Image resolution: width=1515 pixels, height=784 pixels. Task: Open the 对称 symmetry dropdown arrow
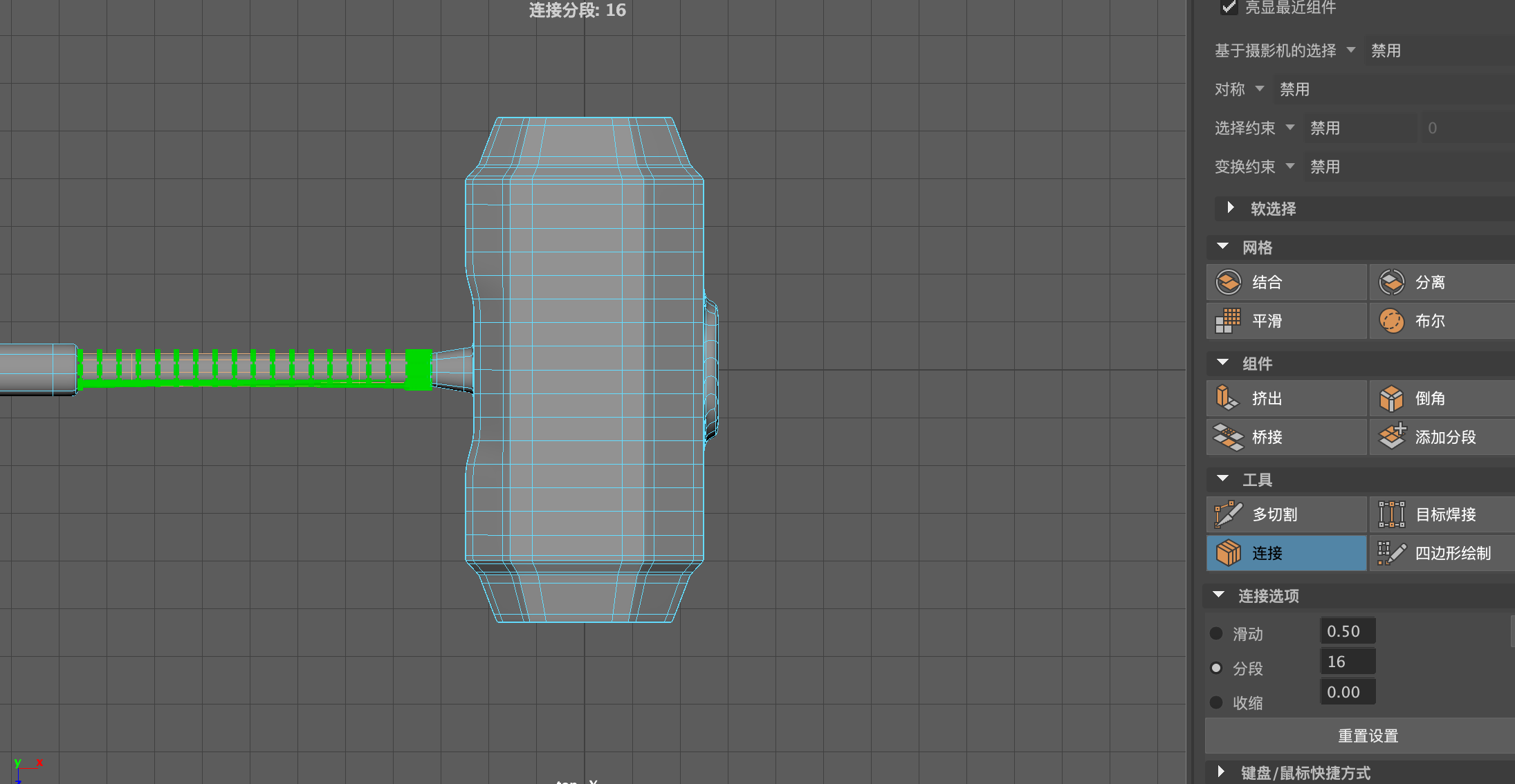point(1260,89)
